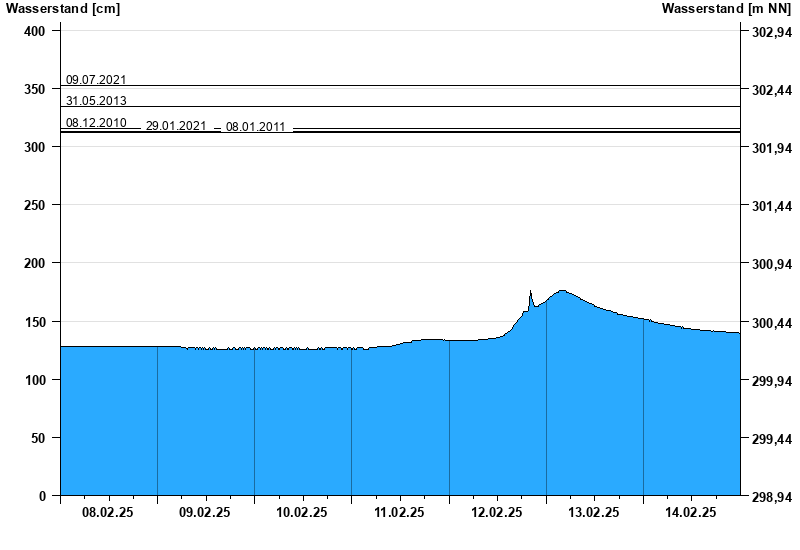Click the 09.02.25 date label

205,512
